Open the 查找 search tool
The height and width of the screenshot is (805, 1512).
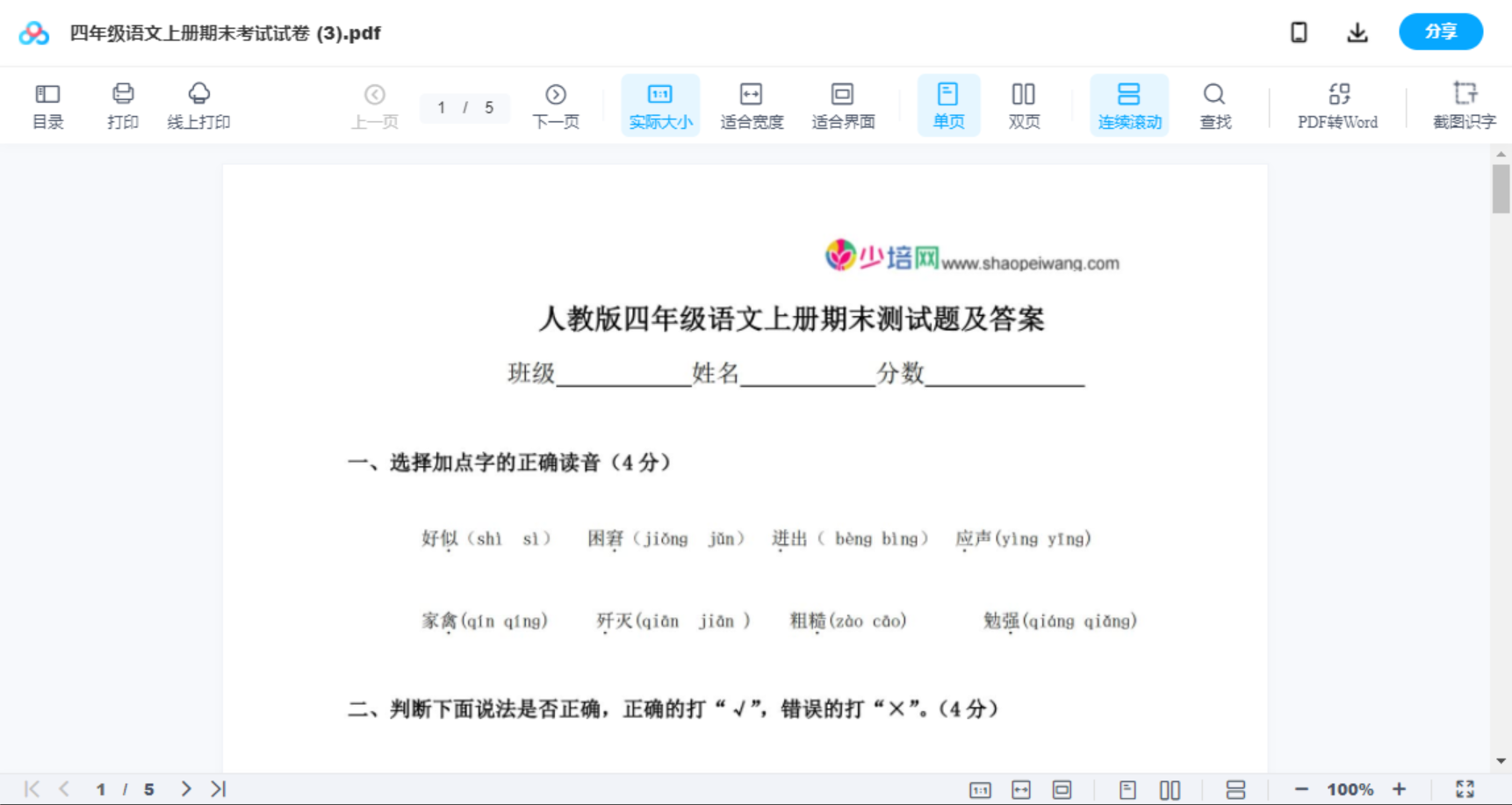coord(1215,104)
